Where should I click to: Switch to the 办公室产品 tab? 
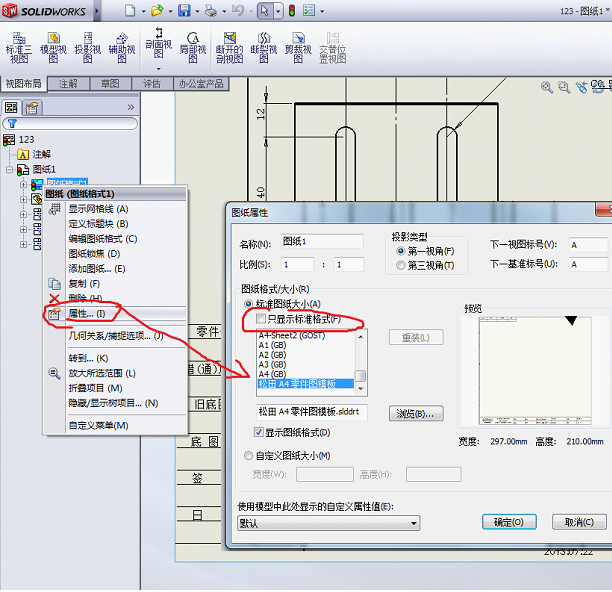(x=201, y=84)
